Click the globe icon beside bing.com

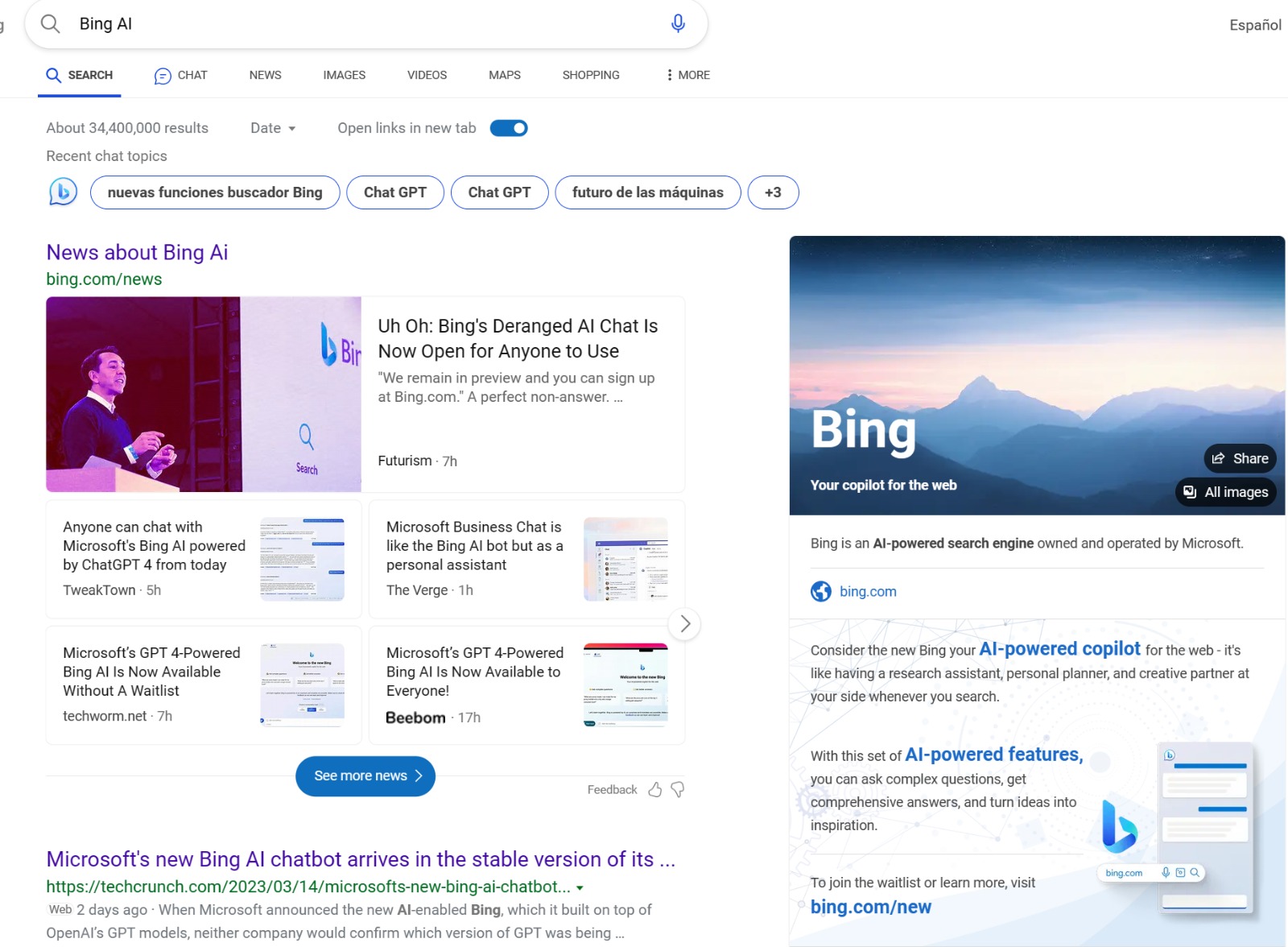(x=821, y=591)
